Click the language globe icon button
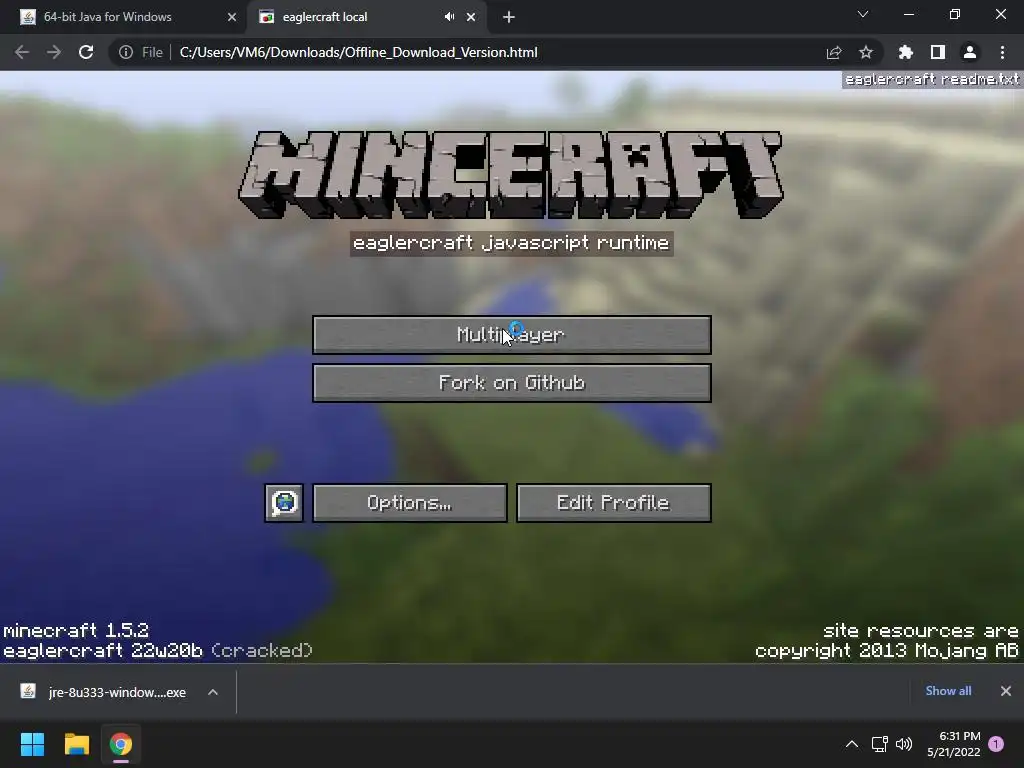Screen dimensions: 1024x768 [284, 503]
